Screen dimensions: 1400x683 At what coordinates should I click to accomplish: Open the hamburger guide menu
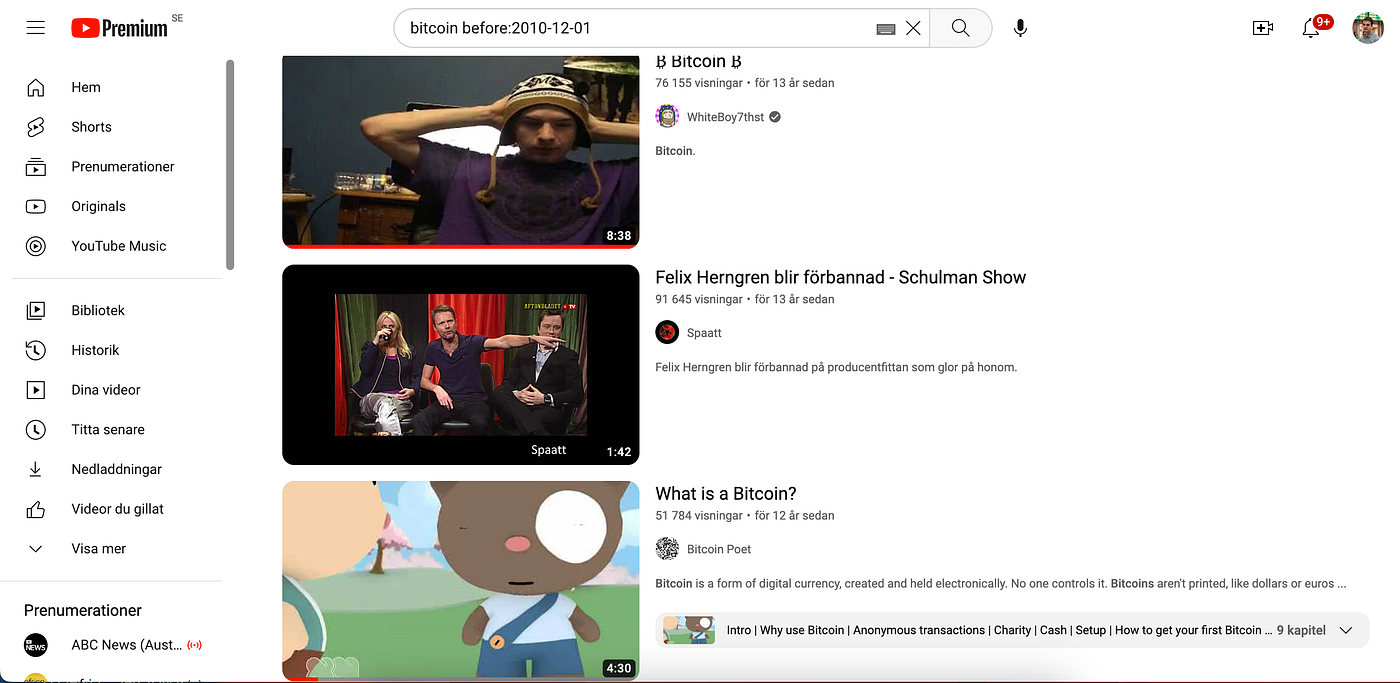[x=36, y=28]
